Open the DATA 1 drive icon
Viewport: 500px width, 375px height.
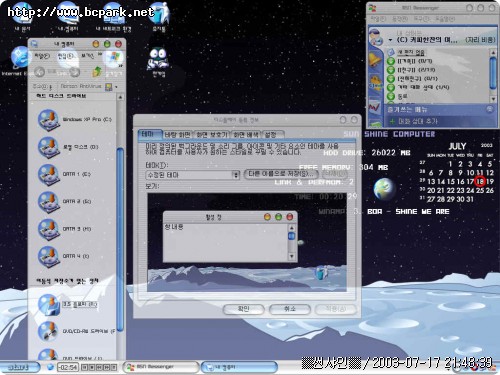pos(49,174)
